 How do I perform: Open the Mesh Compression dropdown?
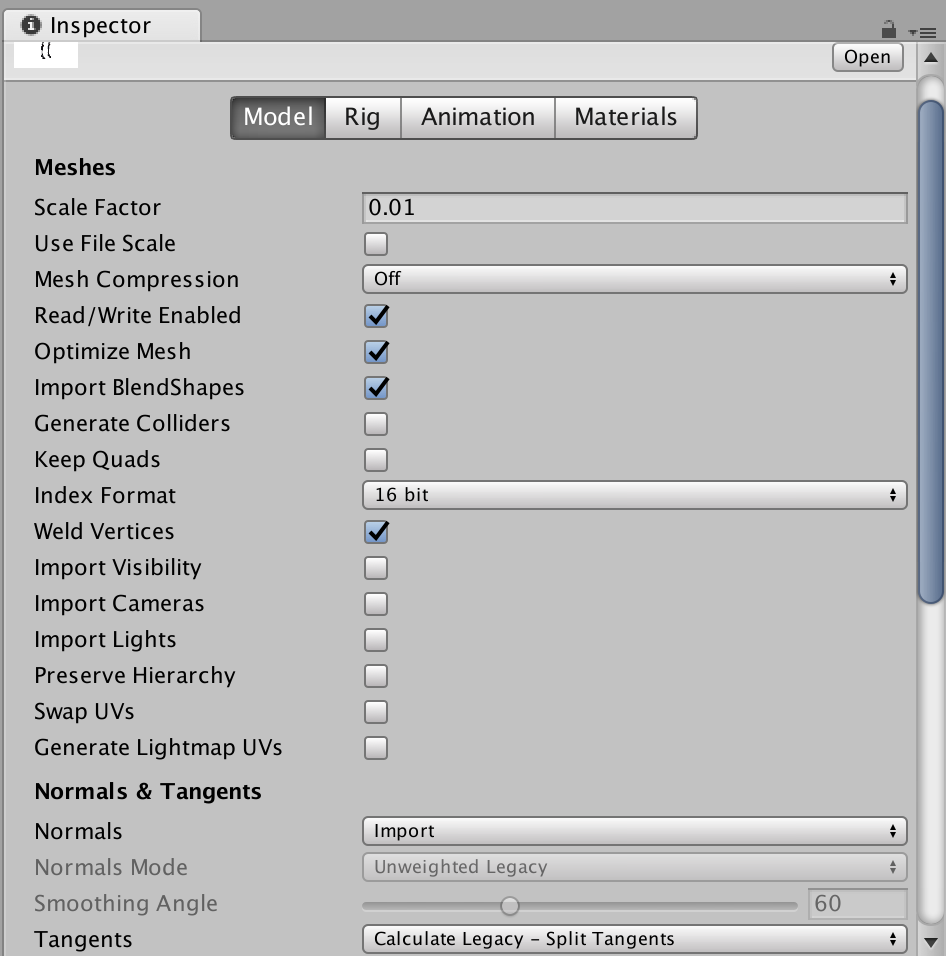click(x=634, y=279)
